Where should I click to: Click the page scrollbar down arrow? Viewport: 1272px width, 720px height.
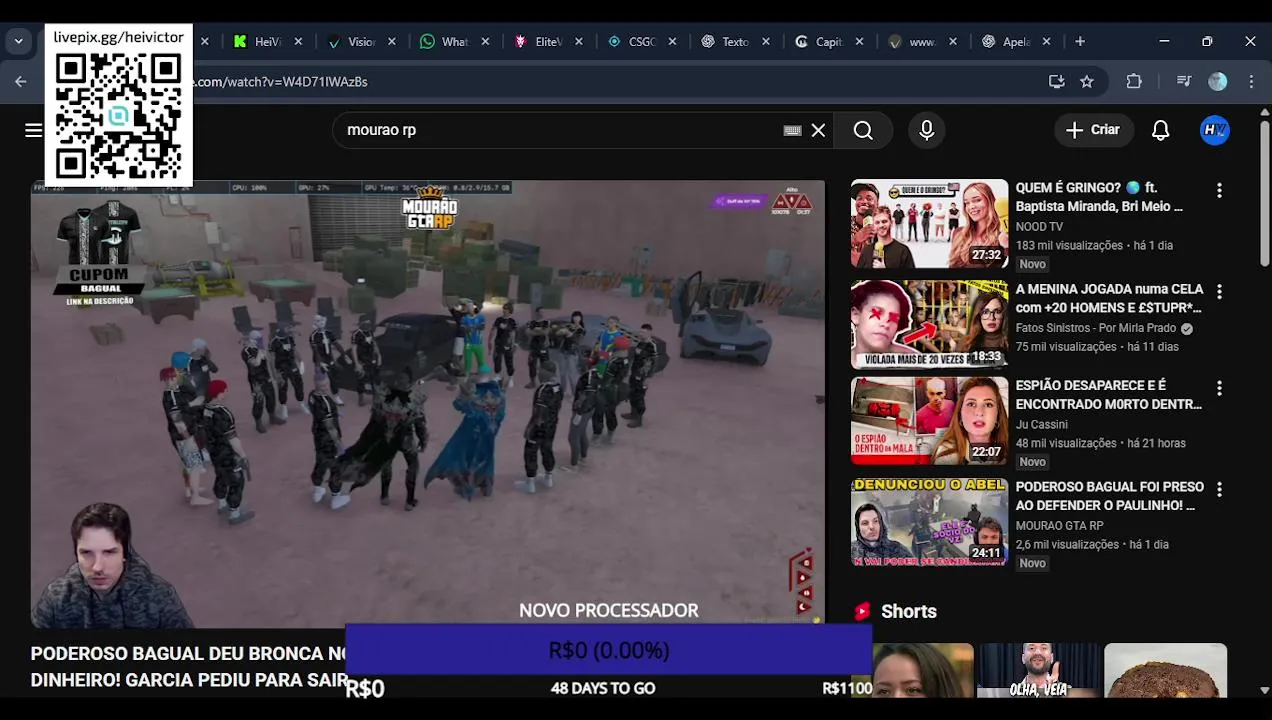click(x=1264, y=690)
